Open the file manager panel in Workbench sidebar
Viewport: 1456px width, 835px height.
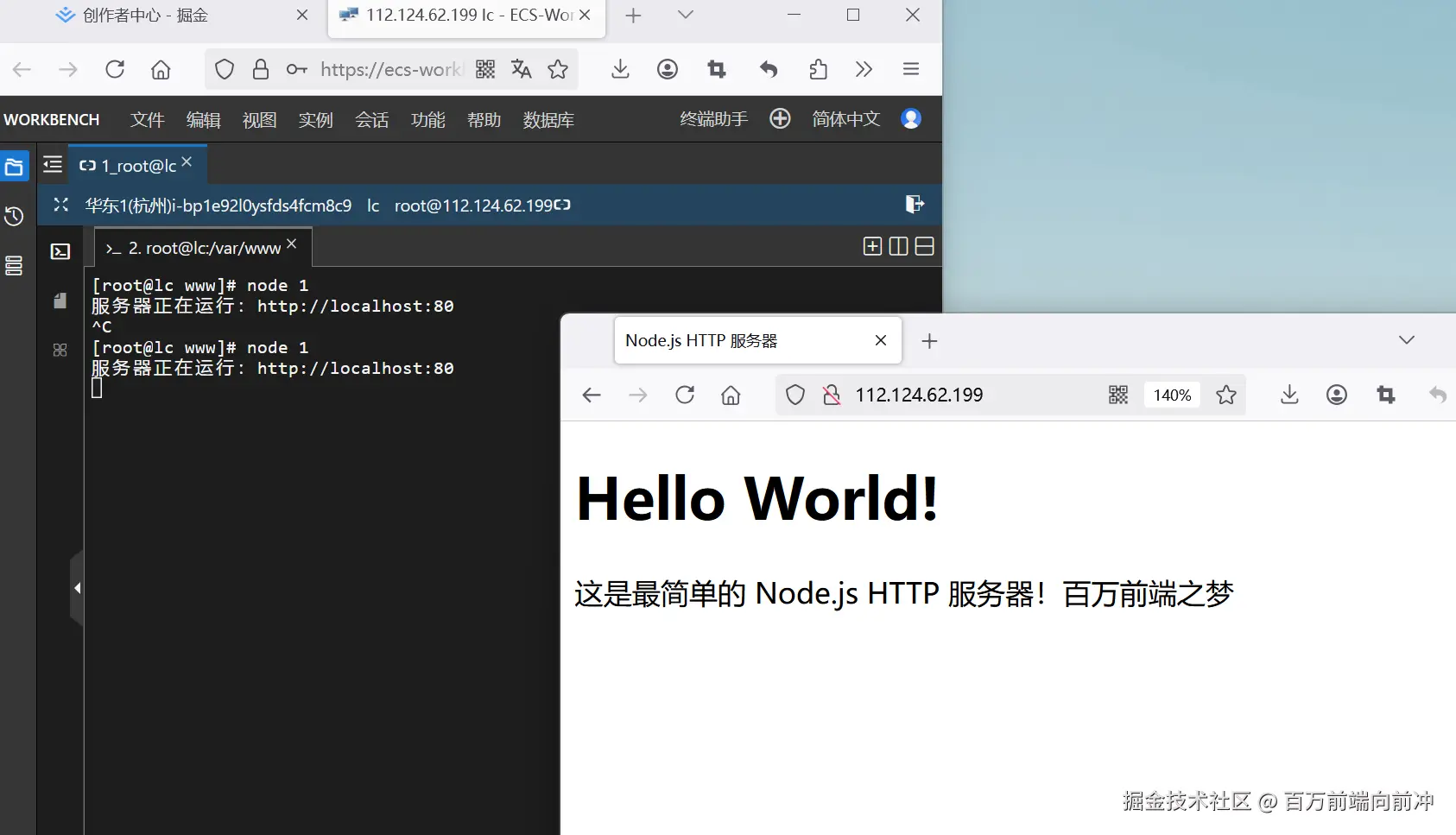[14, 165]
